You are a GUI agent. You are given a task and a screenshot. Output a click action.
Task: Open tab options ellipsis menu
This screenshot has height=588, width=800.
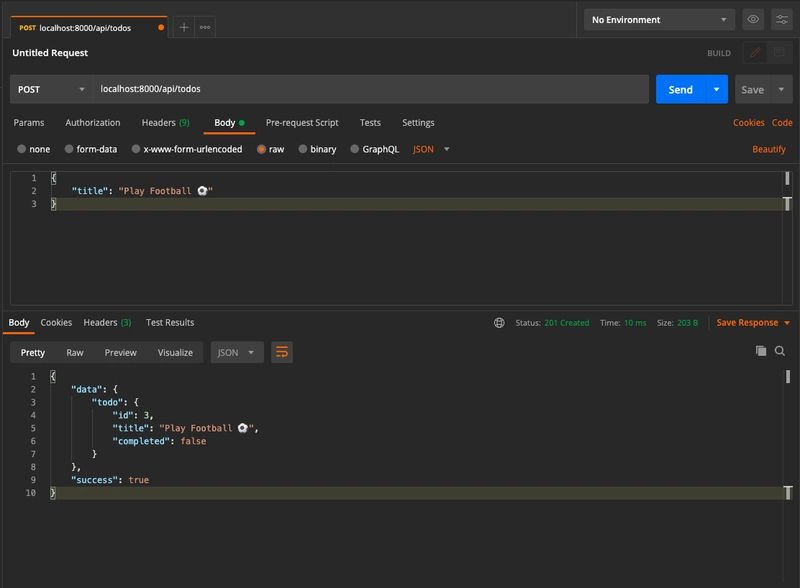205,28
